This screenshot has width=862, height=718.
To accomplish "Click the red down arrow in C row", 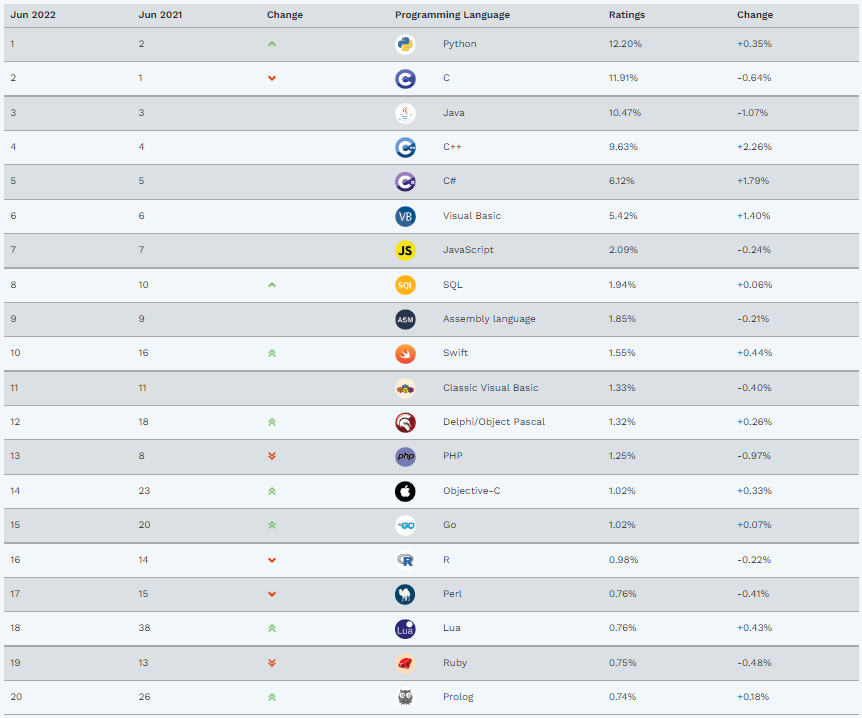I will pyautogui.click(x=272, y=78).
